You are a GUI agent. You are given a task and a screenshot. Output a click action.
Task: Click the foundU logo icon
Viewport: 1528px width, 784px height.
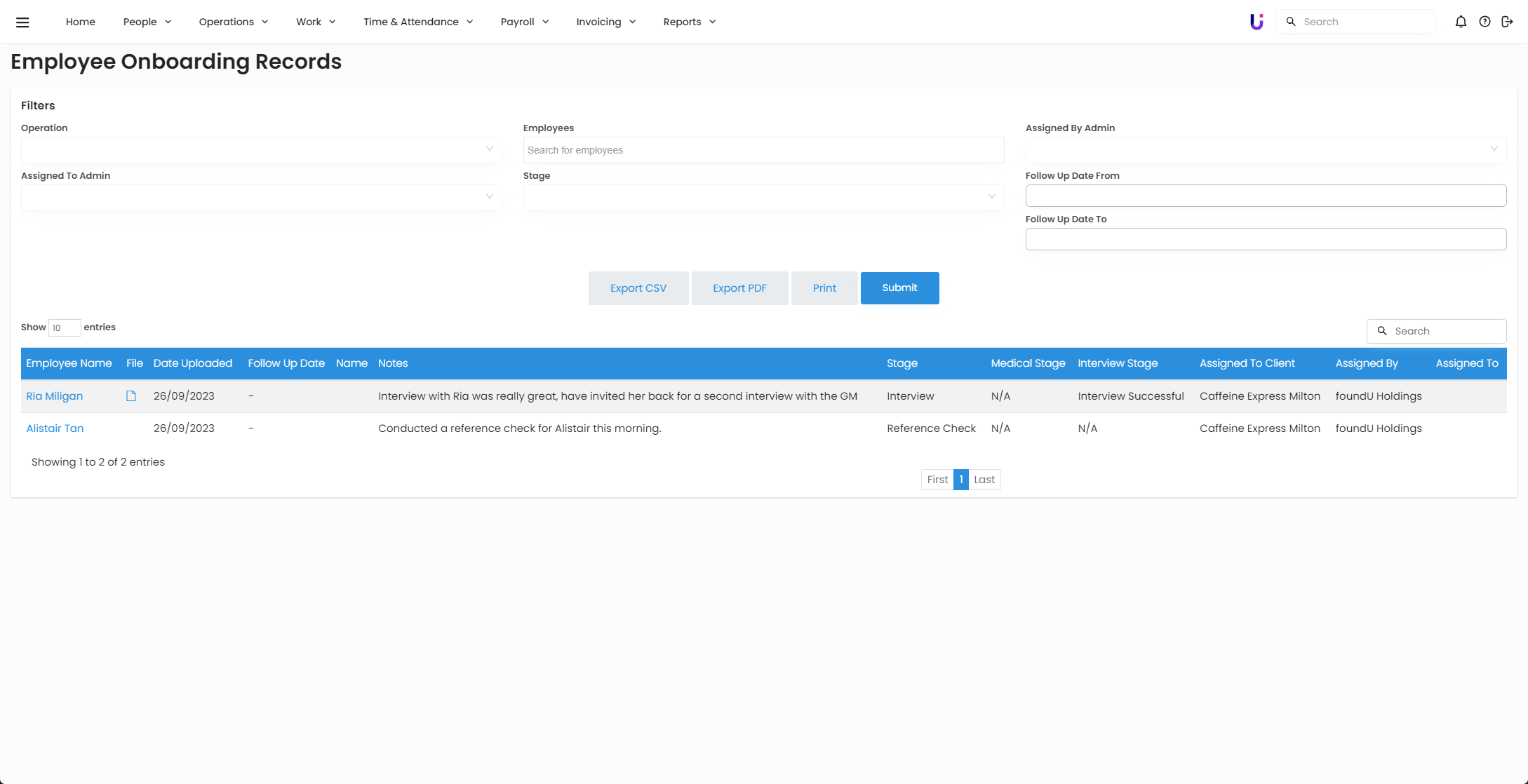1256,22
